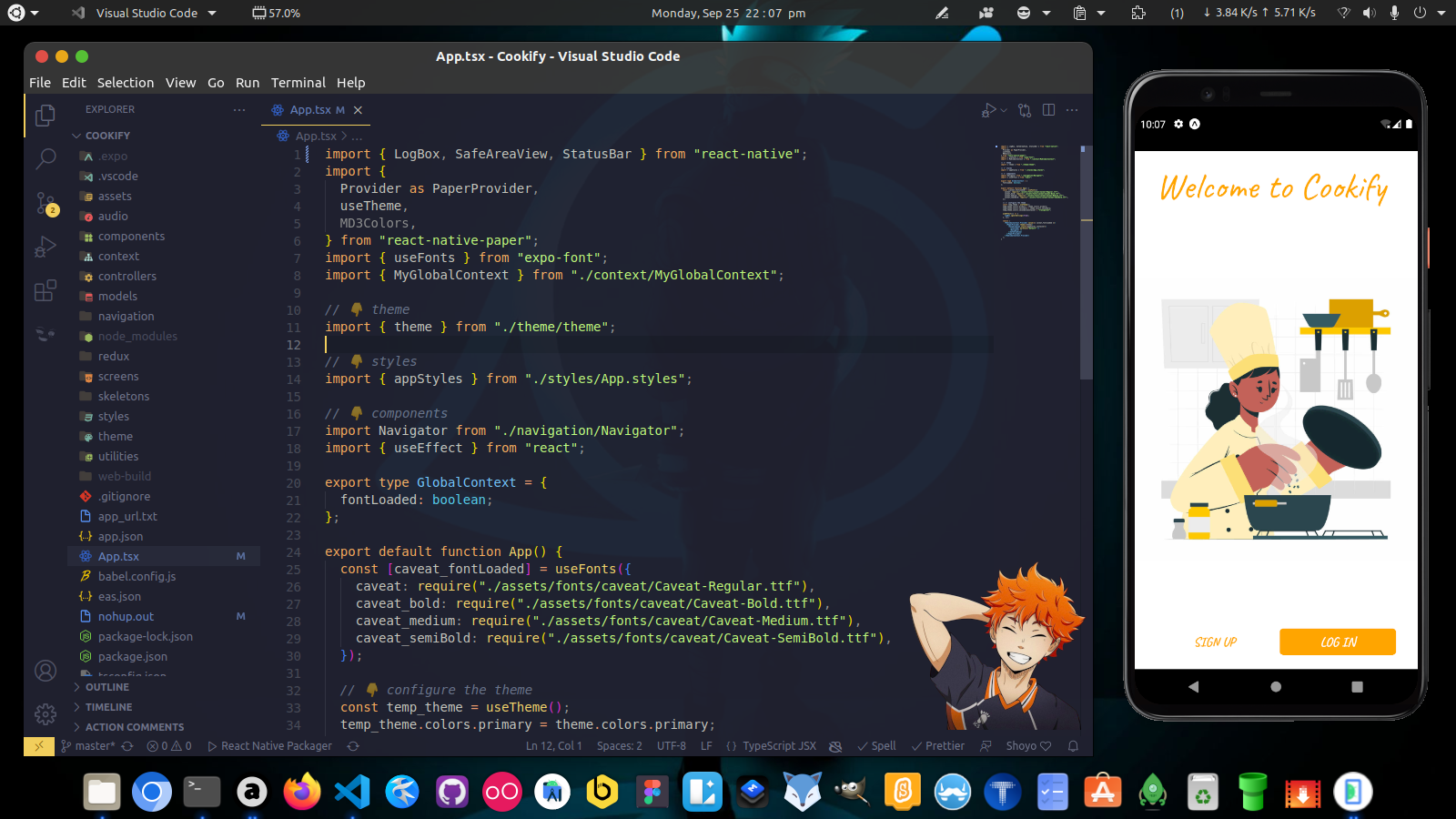Tap the Android back button on the emulator

[1193, 687]
